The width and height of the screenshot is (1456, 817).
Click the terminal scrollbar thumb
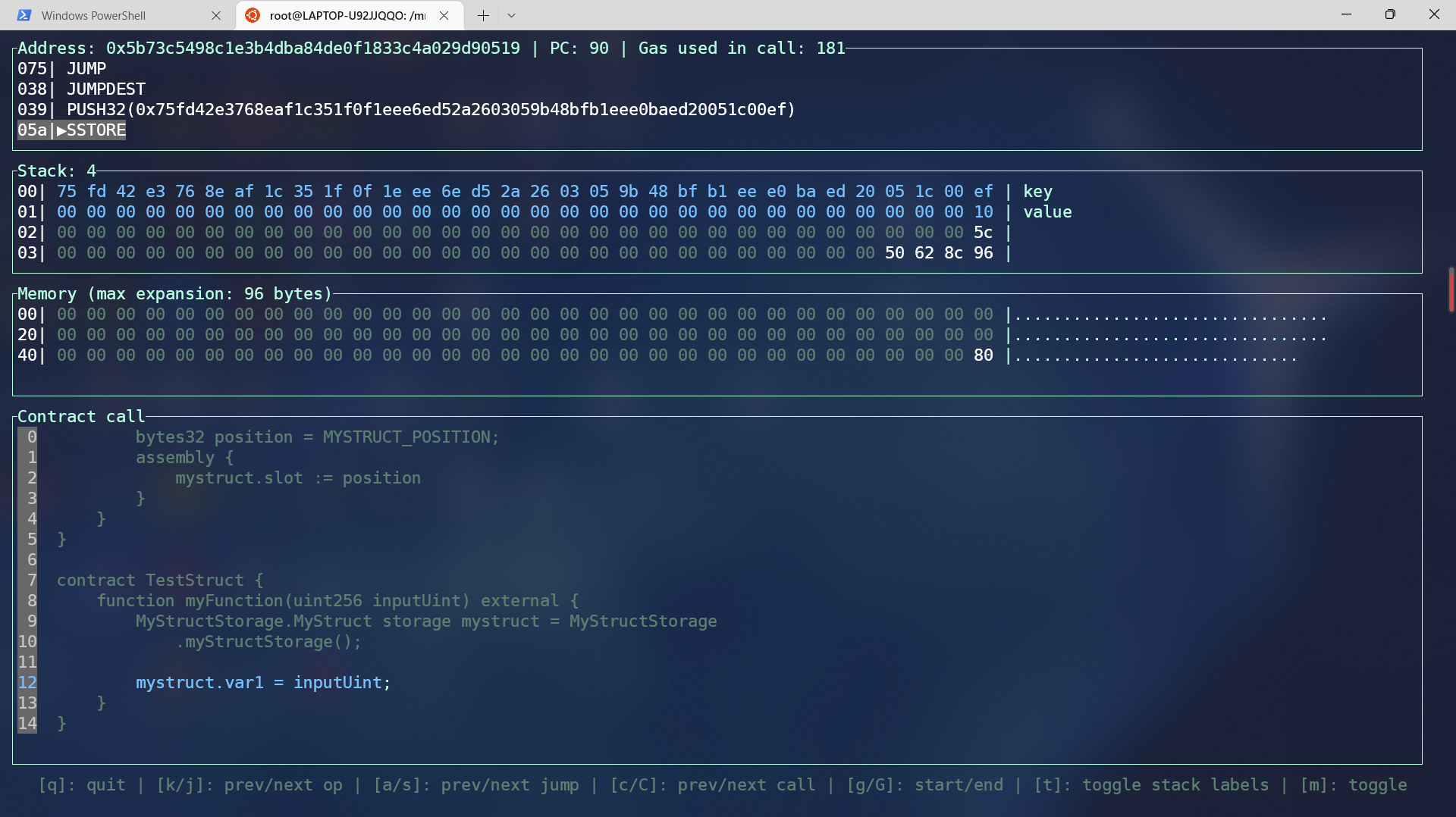(1451, 289)
